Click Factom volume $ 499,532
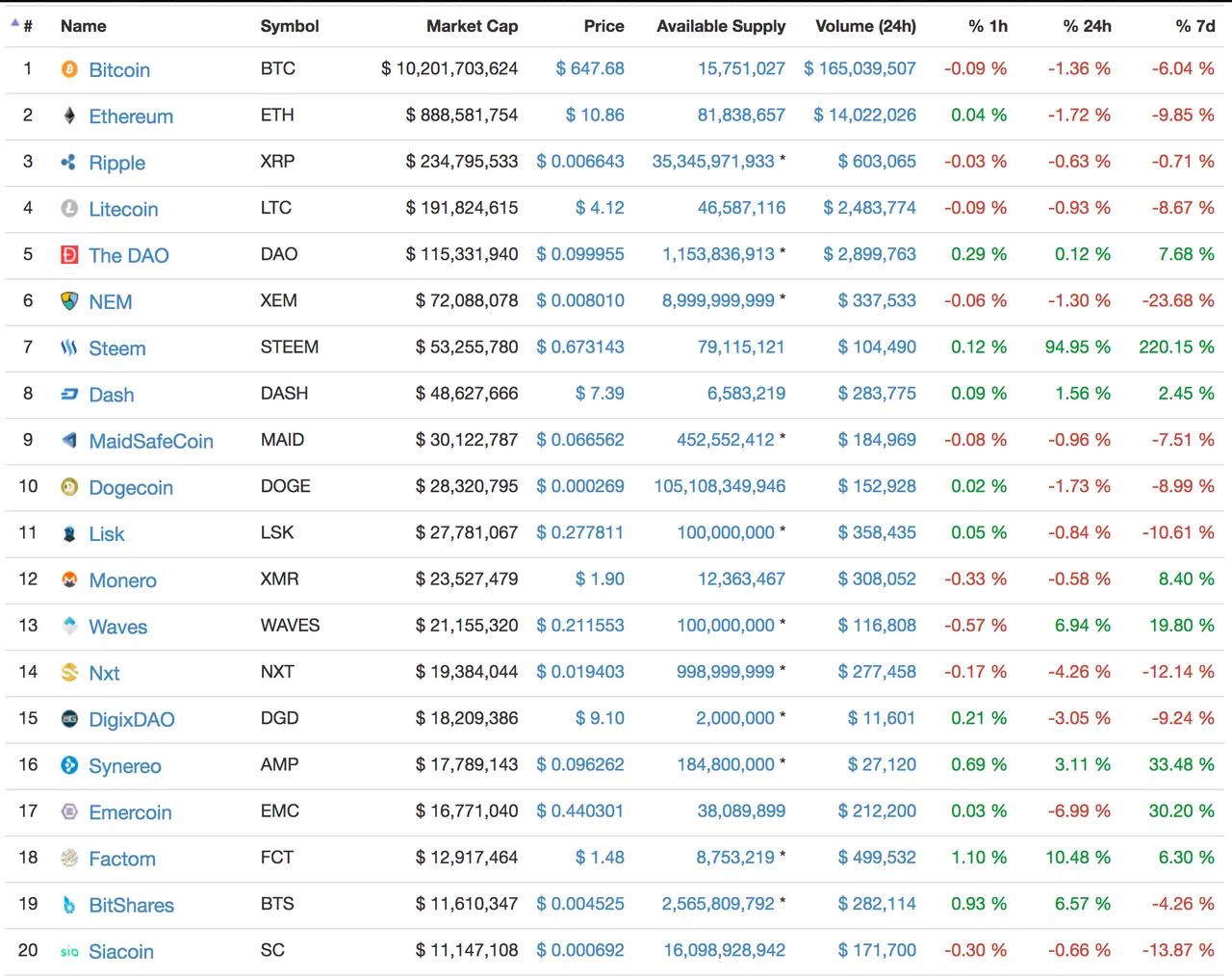The image size is (1232, 977). click(877, 857)
